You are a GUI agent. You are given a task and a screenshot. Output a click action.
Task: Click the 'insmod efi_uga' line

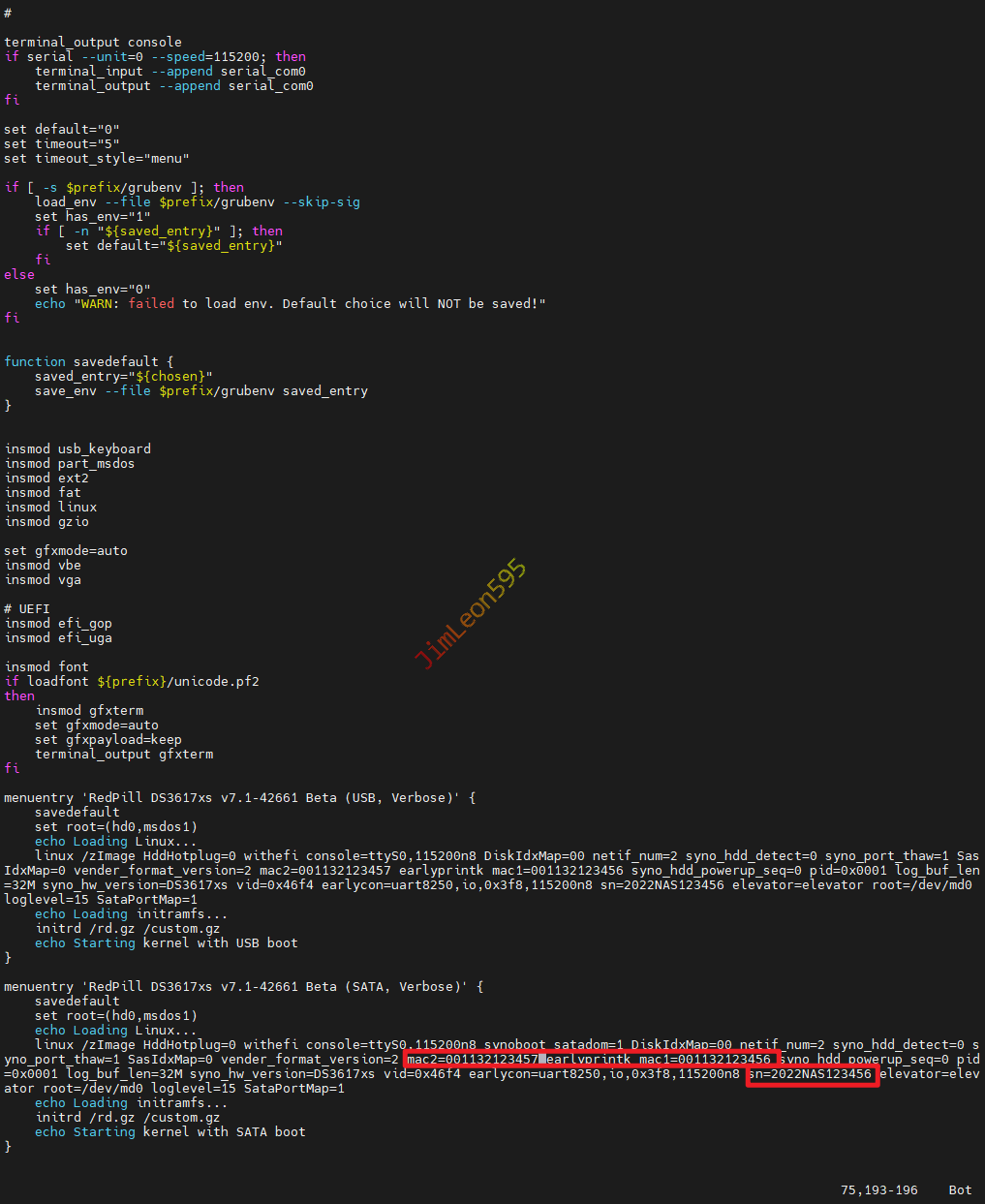coord(58,638)
